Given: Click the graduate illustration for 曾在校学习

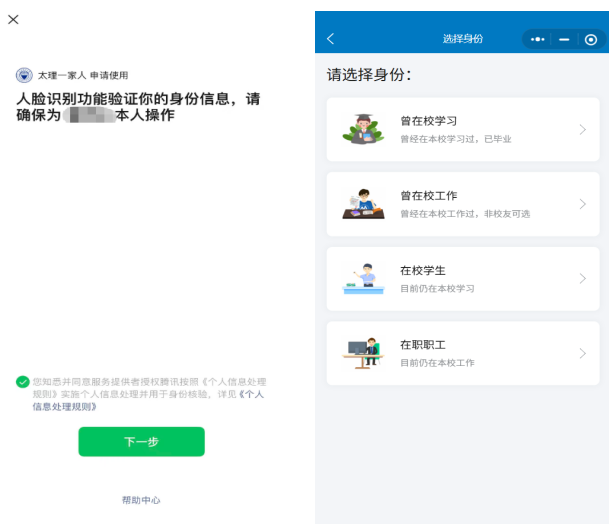Looking at the screenshot, I should coord(362,130).
